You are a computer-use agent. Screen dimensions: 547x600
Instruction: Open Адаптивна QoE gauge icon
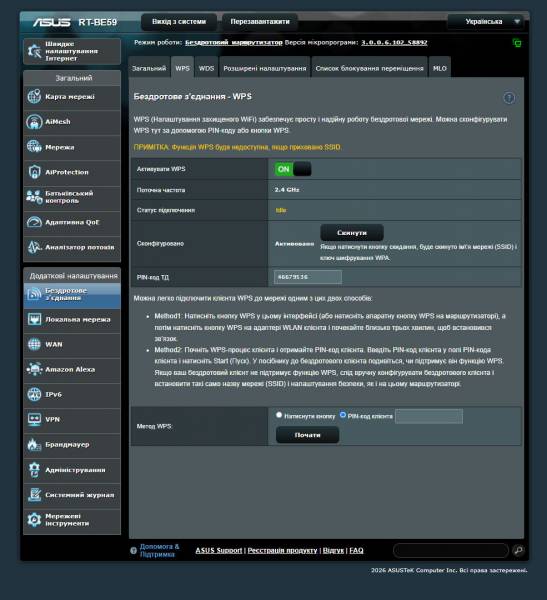click(34, 222)
